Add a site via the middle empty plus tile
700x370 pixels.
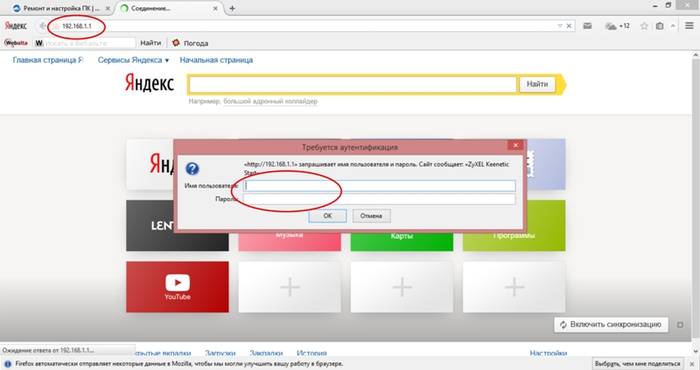[x=402, y=287]
